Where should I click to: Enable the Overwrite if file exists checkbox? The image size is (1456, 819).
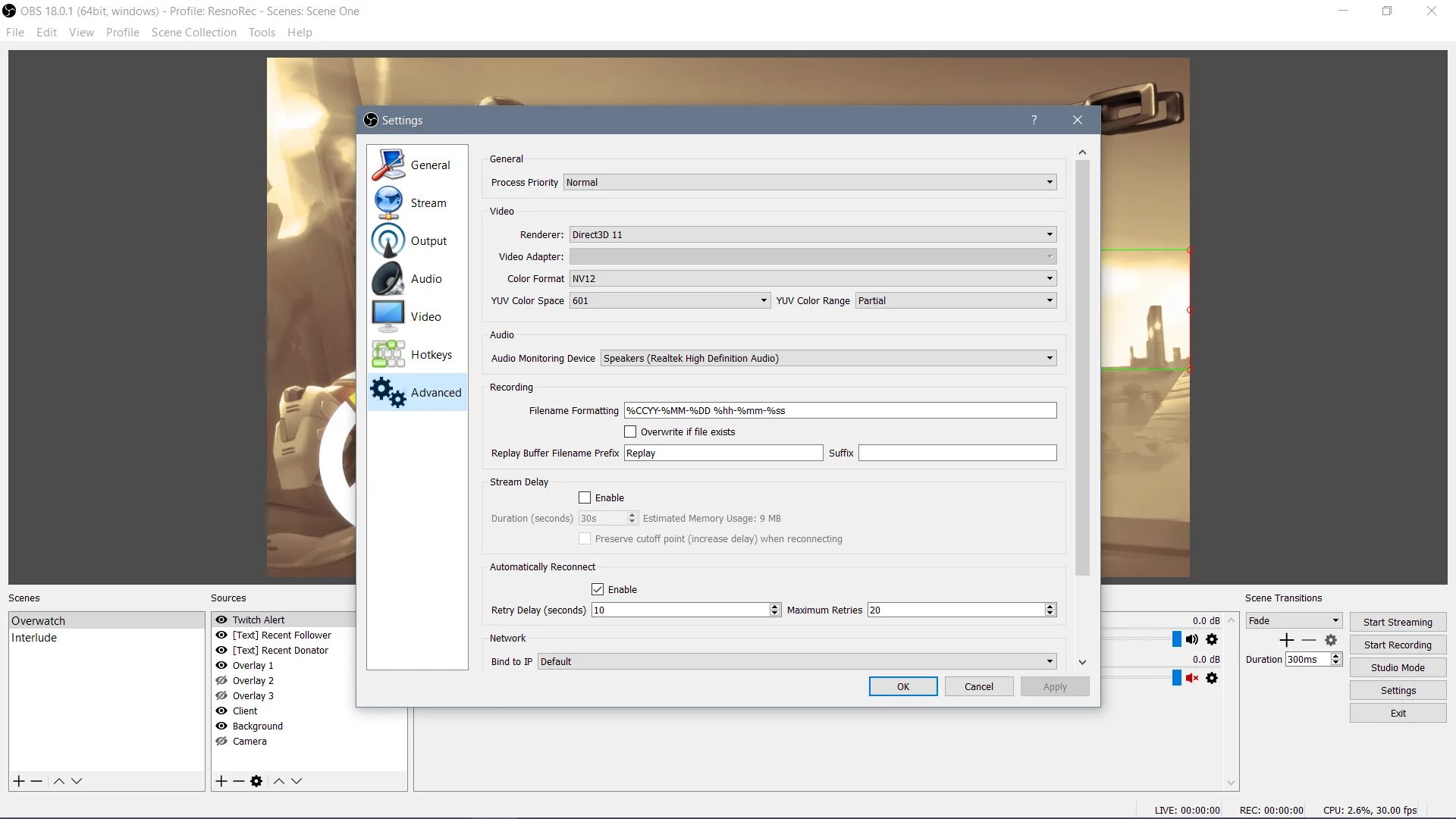(631, 431)
